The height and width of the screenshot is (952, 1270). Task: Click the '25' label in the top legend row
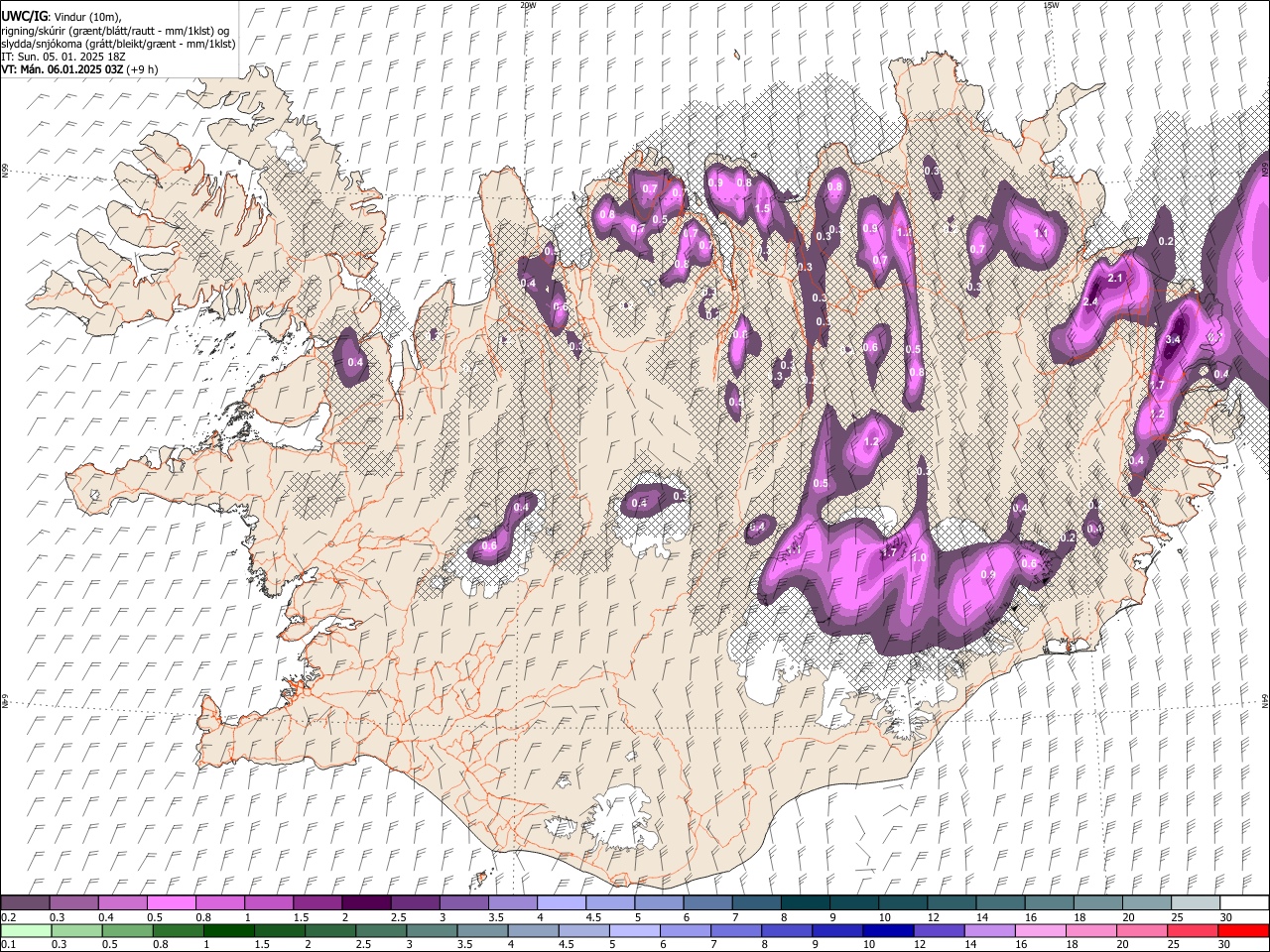(1177, 917)
